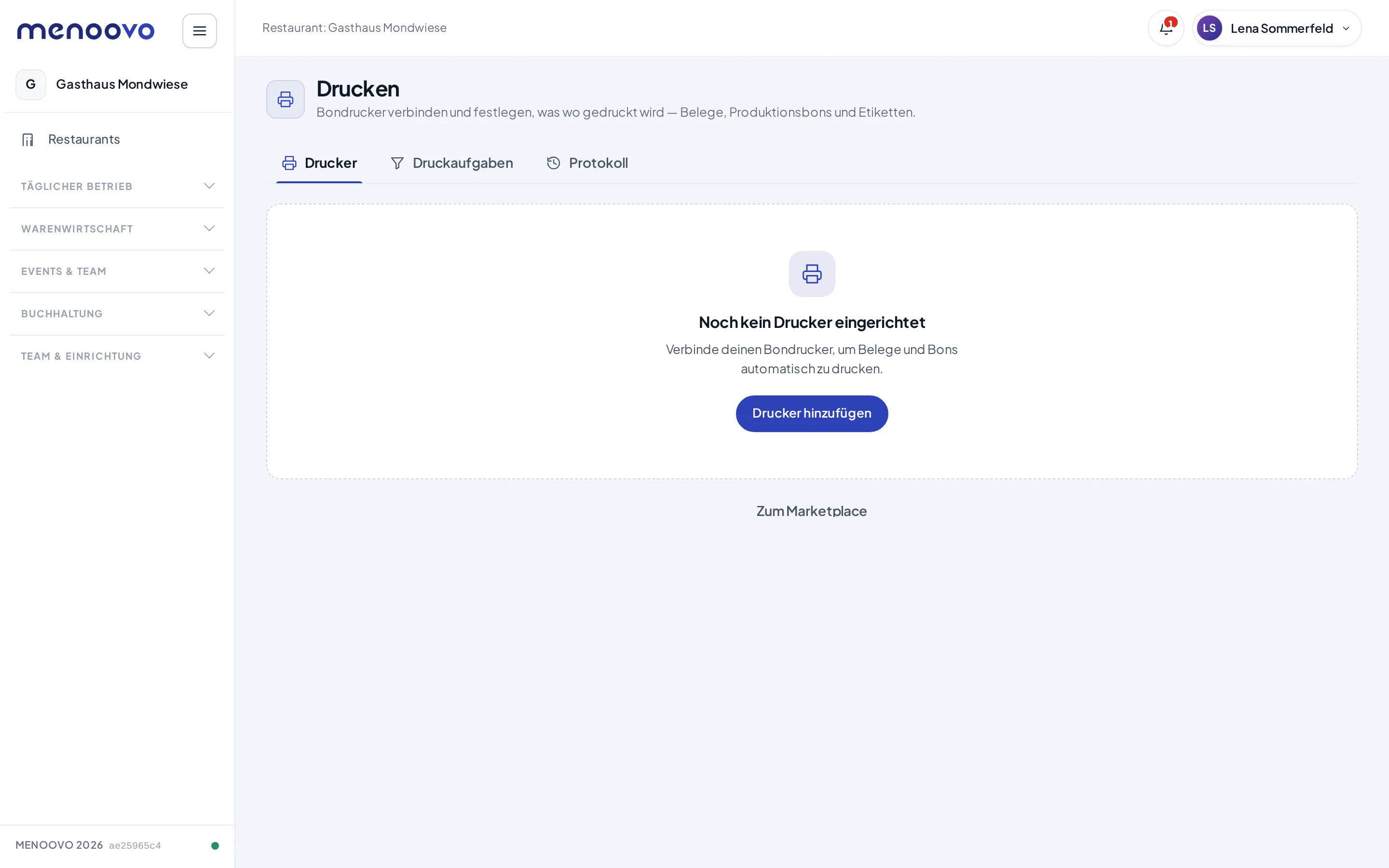Expand Warenwirtschaft section
The height and width of the screenshot is (868, 1389).
coord(117,229)
